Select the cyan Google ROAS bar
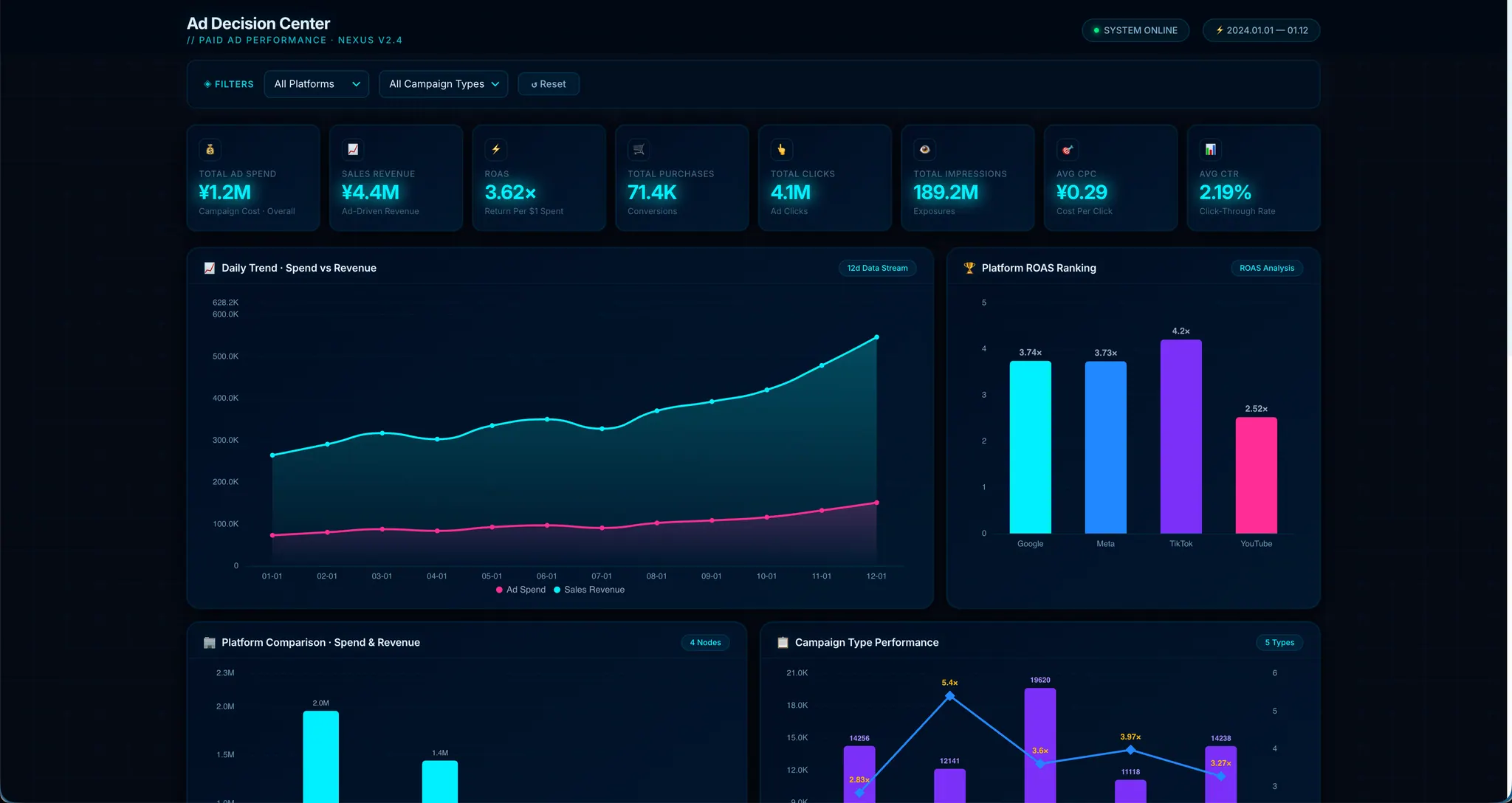This screenshot has height=803, width=1512. coord(1031,447)
